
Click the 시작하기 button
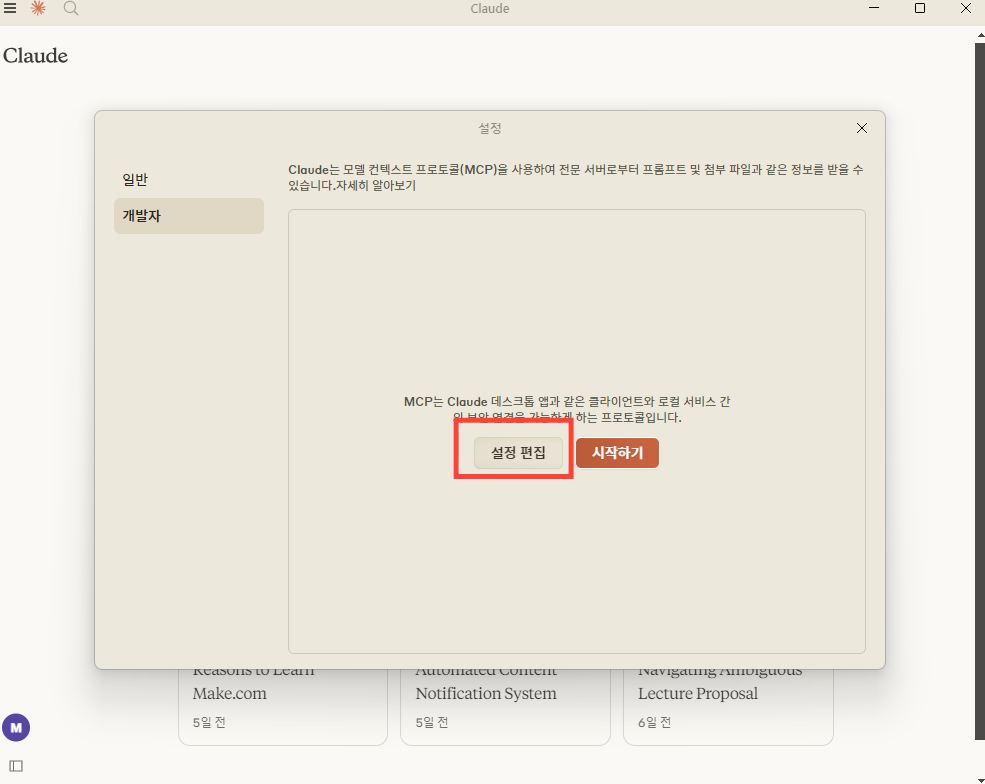point(618,452)
